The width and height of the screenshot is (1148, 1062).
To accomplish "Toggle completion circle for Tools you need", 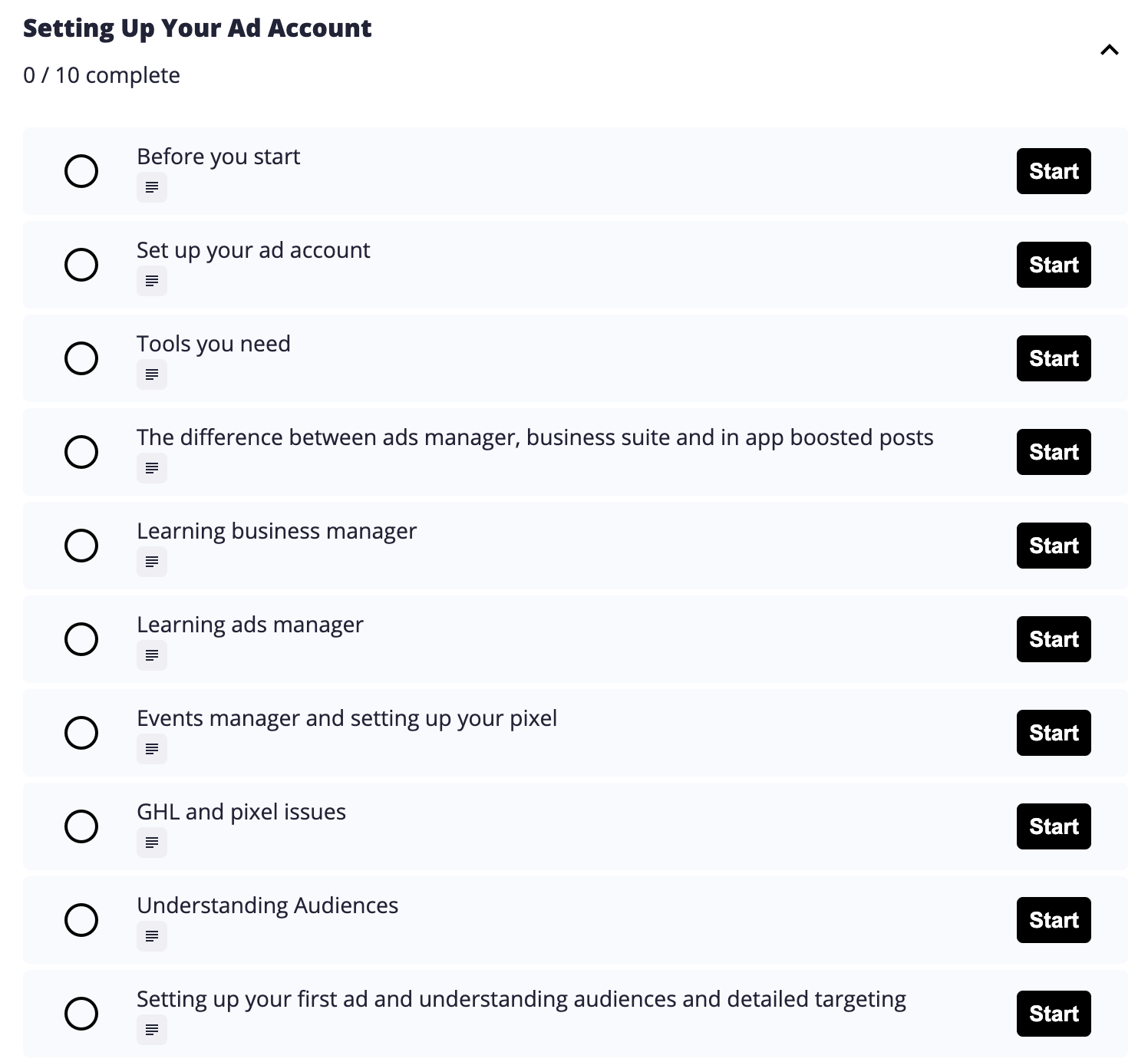I will tap(81, 358).
